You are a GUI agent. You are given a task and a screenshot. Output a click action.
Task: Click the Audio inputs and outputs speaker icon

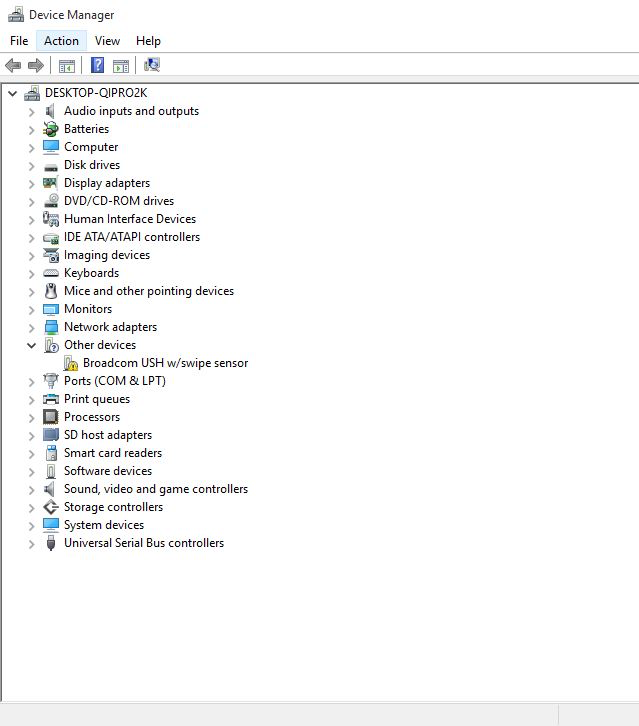pos(50,111)
